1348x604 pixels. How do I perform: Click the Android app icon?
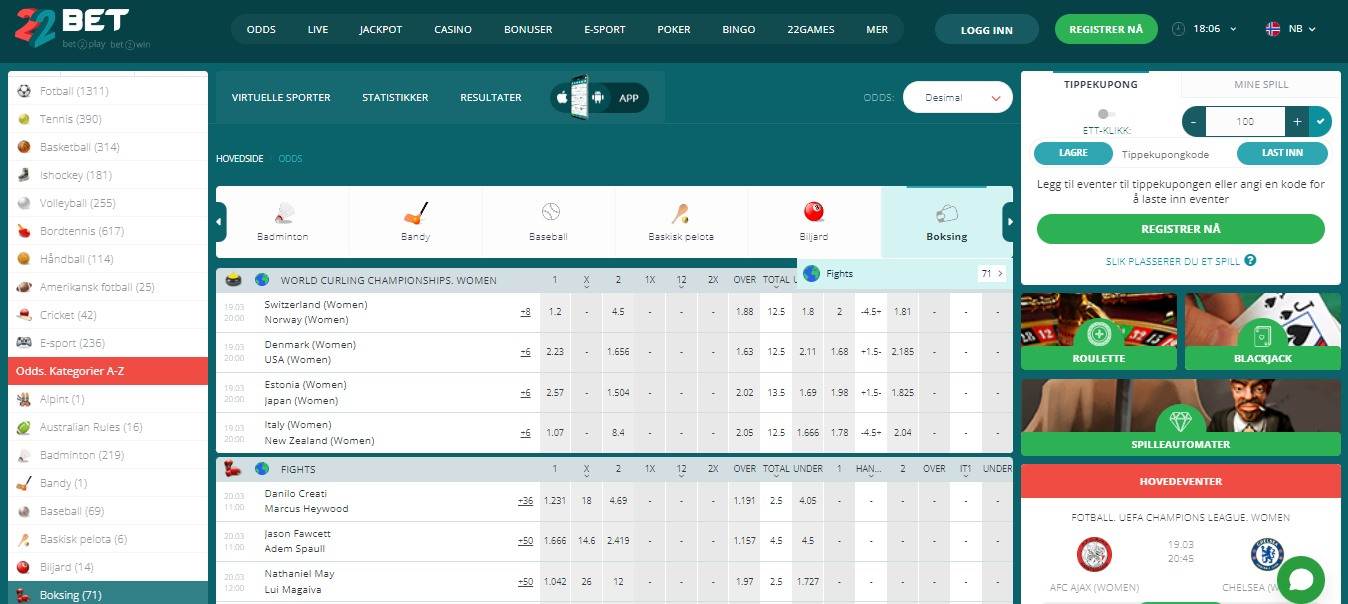[598, 98]
